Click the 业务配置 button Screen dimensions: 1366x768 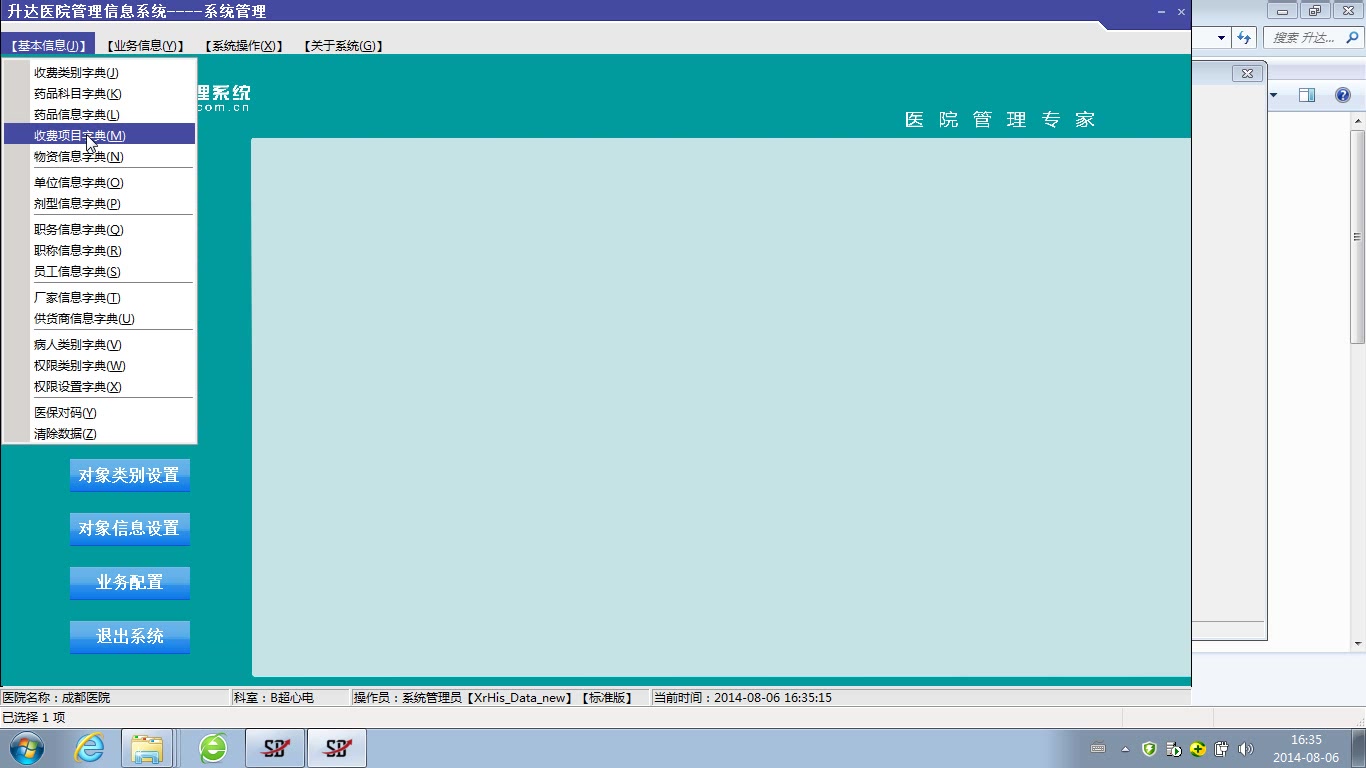(129, 582)
